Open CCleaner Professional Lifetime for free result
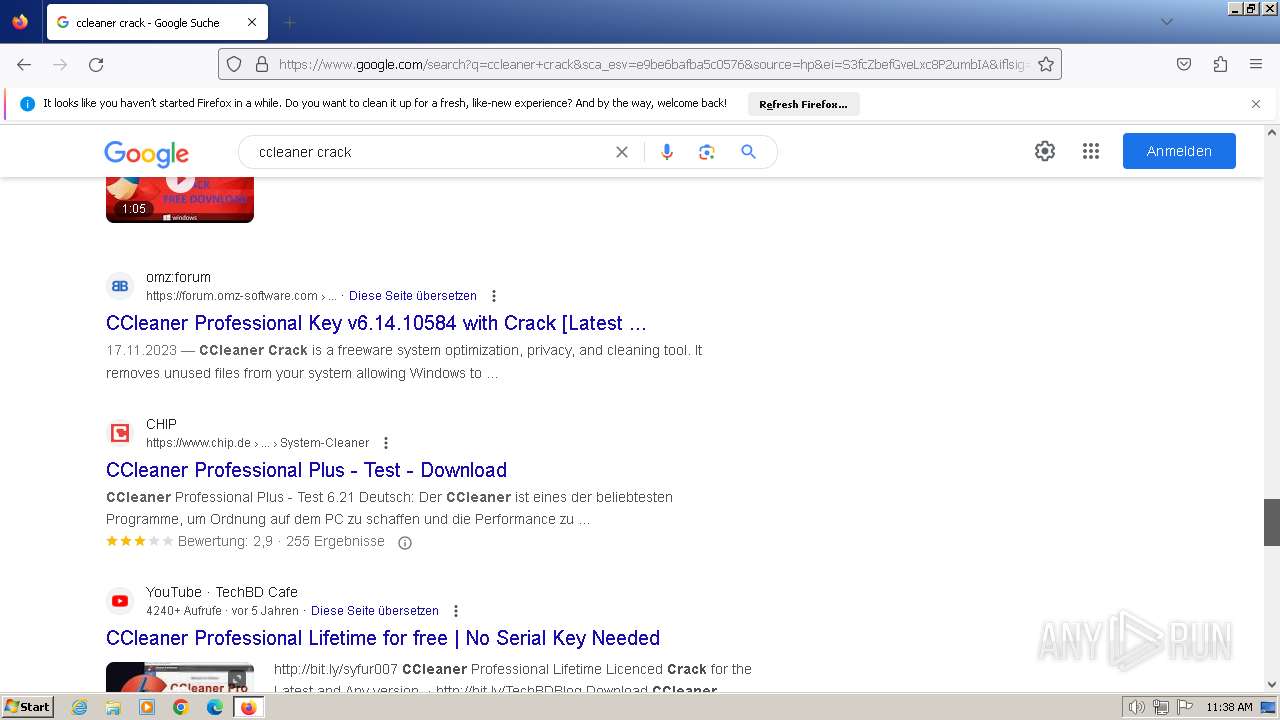This screenshot has width=1280, height=720. tap(383, 638)
